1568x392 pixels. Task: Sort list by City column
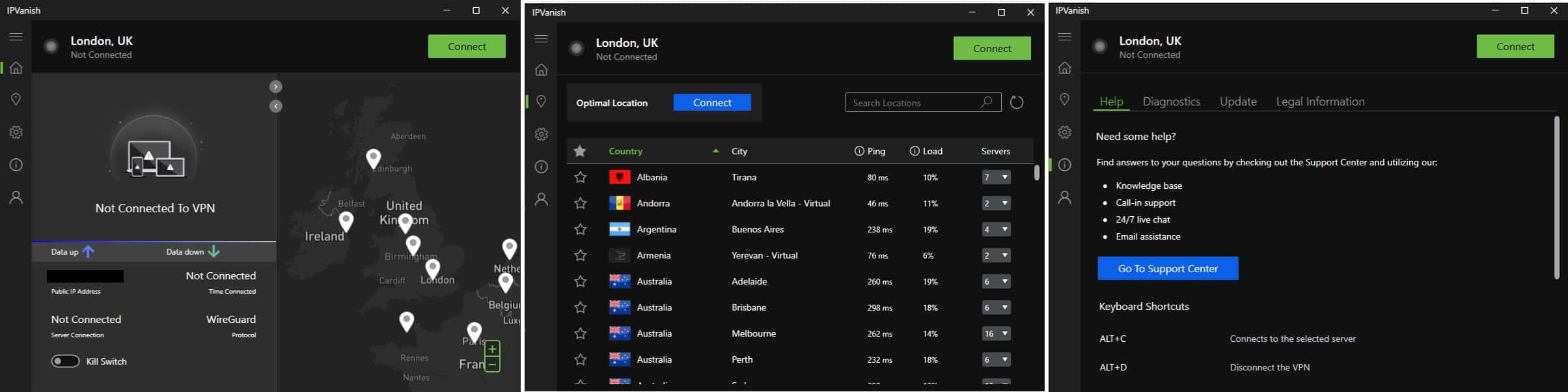[x=739, y=151]
